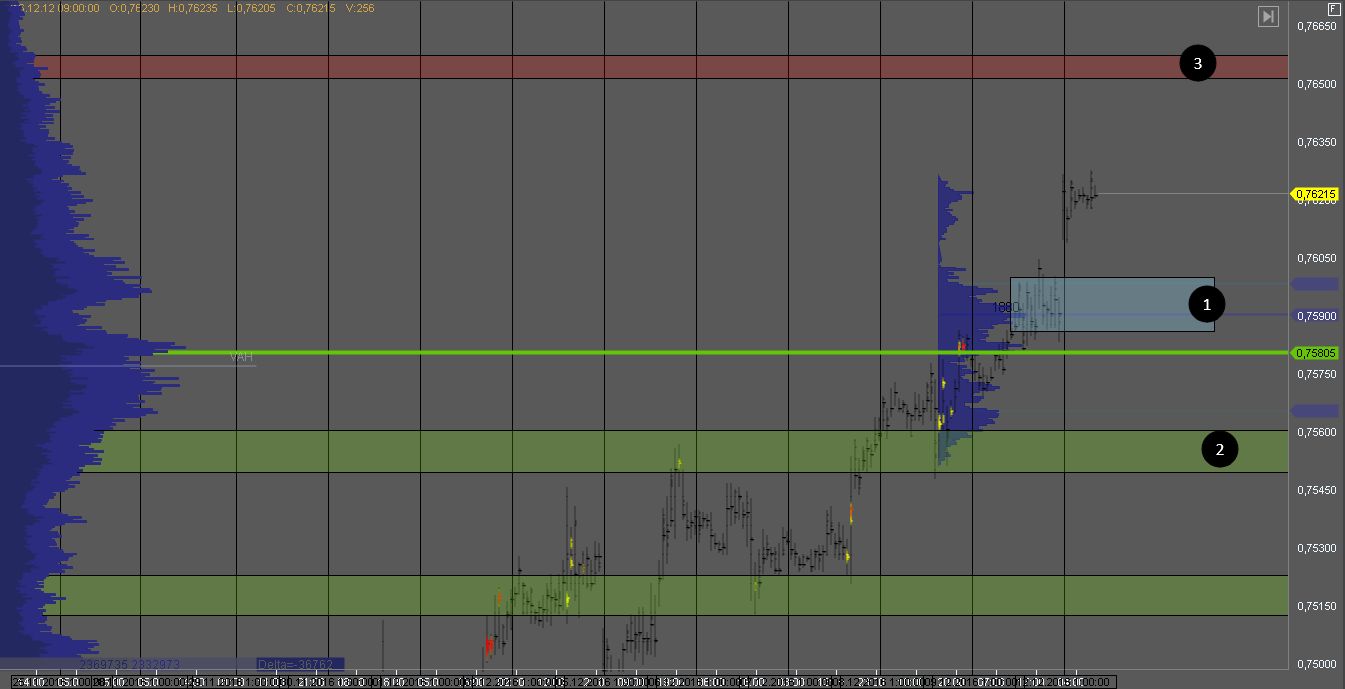Viewport: 1345px width, 689px height.
Task: Select the red resistance zone at the top
Action: pyautogui.click(x=650, y=67)
